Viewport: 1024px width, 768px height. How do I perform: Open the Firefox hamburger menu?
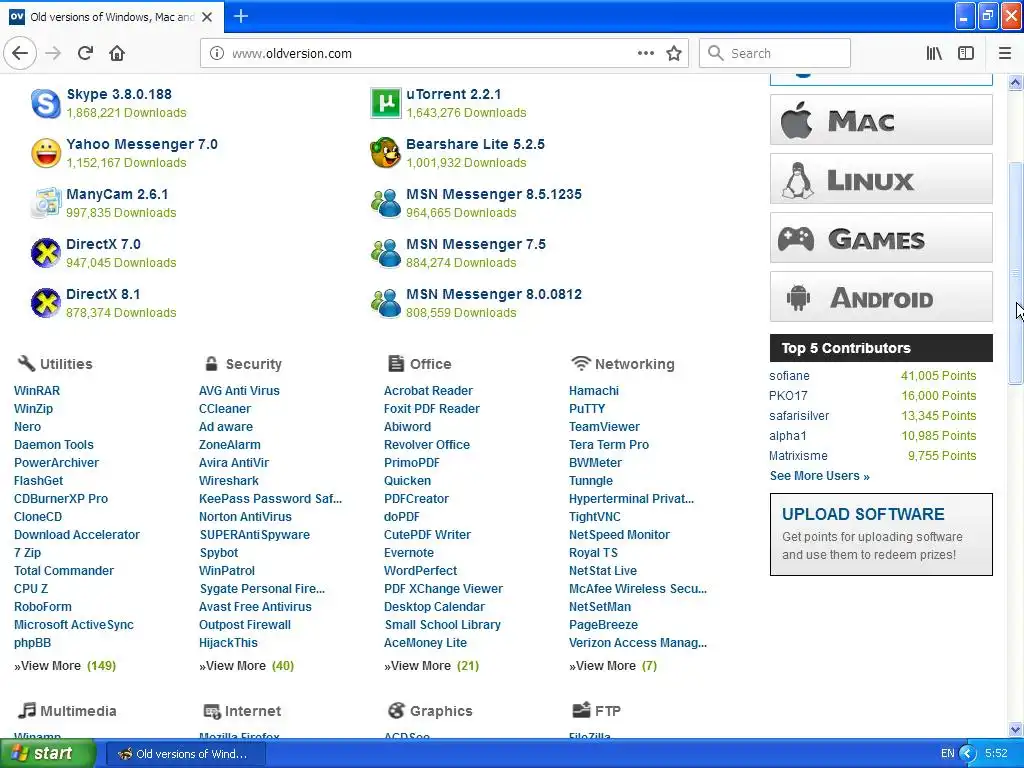pyautogui.click(x=1004, y=54)
